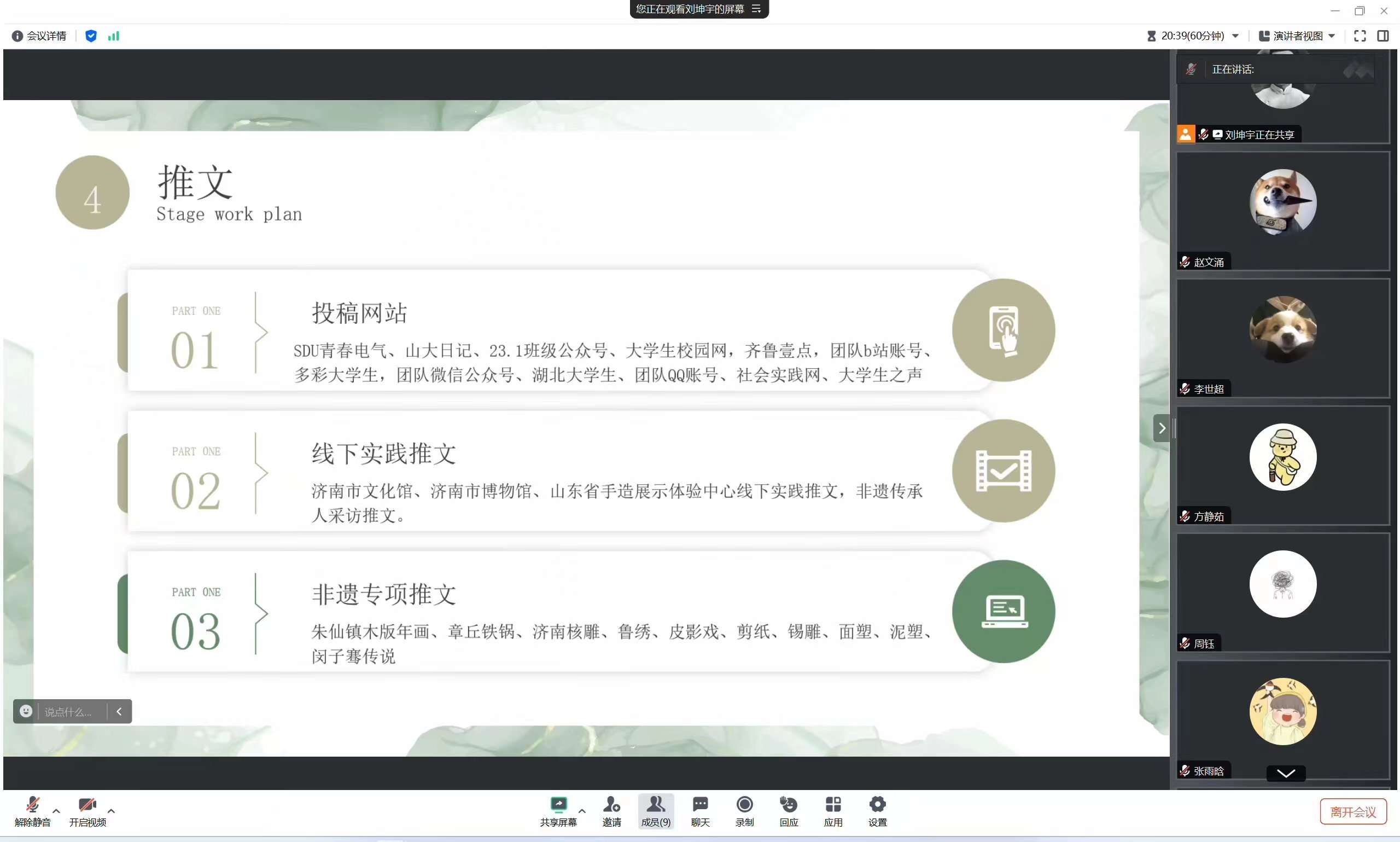Image resolution: width=1400 pixels, height=842 pixels.
Task: Click the 离开会议 leave button
Action: 1352,811
